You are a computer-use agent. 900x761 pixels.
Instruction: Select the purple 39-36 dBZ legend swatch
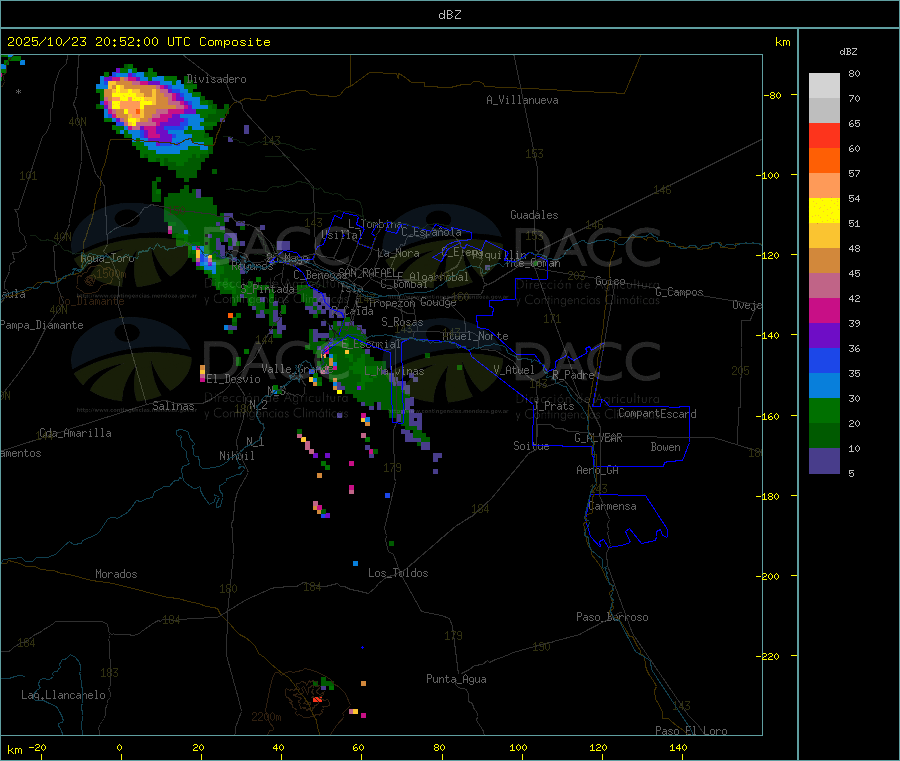(824, 336)
